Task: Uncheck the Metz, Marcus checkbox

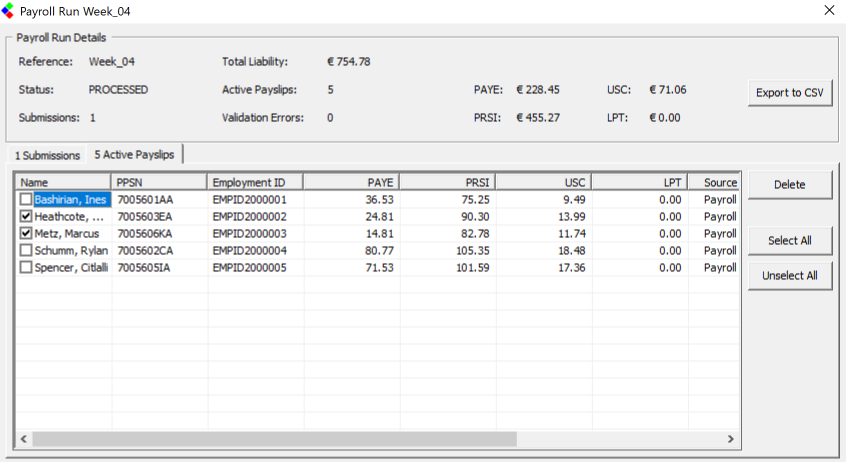Action: 27,234
